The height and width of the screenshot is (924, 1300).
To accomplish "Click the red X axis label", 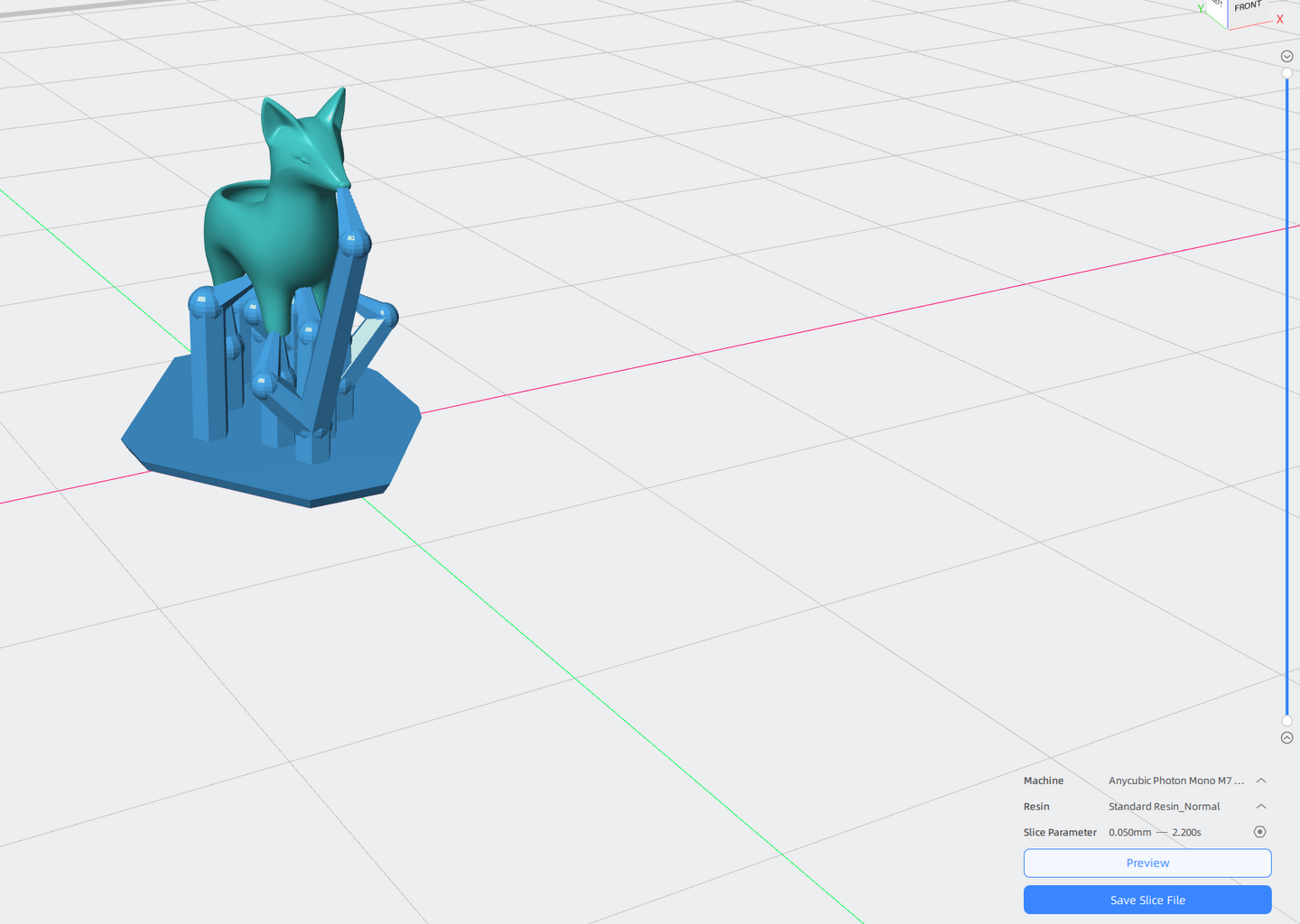I will point(1279,19).
